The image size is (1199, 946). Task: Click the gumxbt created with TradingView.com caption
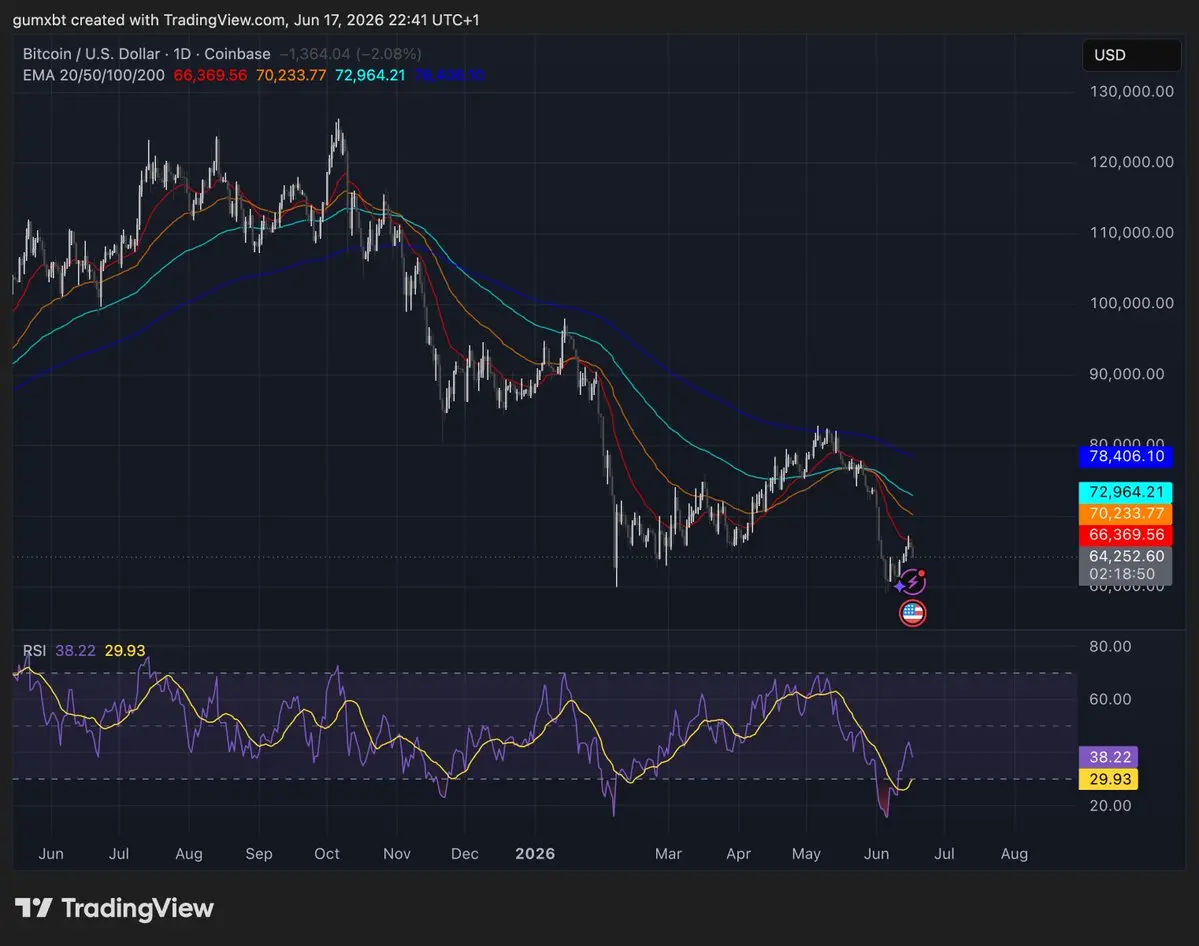(246, 20)
